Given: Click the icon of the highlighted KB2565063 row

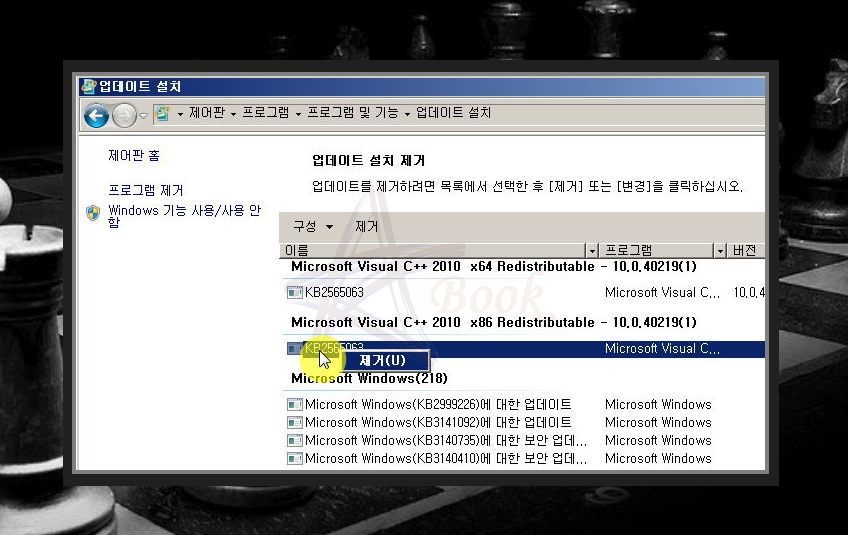Looking at the screenshot, I should point(294,348).
